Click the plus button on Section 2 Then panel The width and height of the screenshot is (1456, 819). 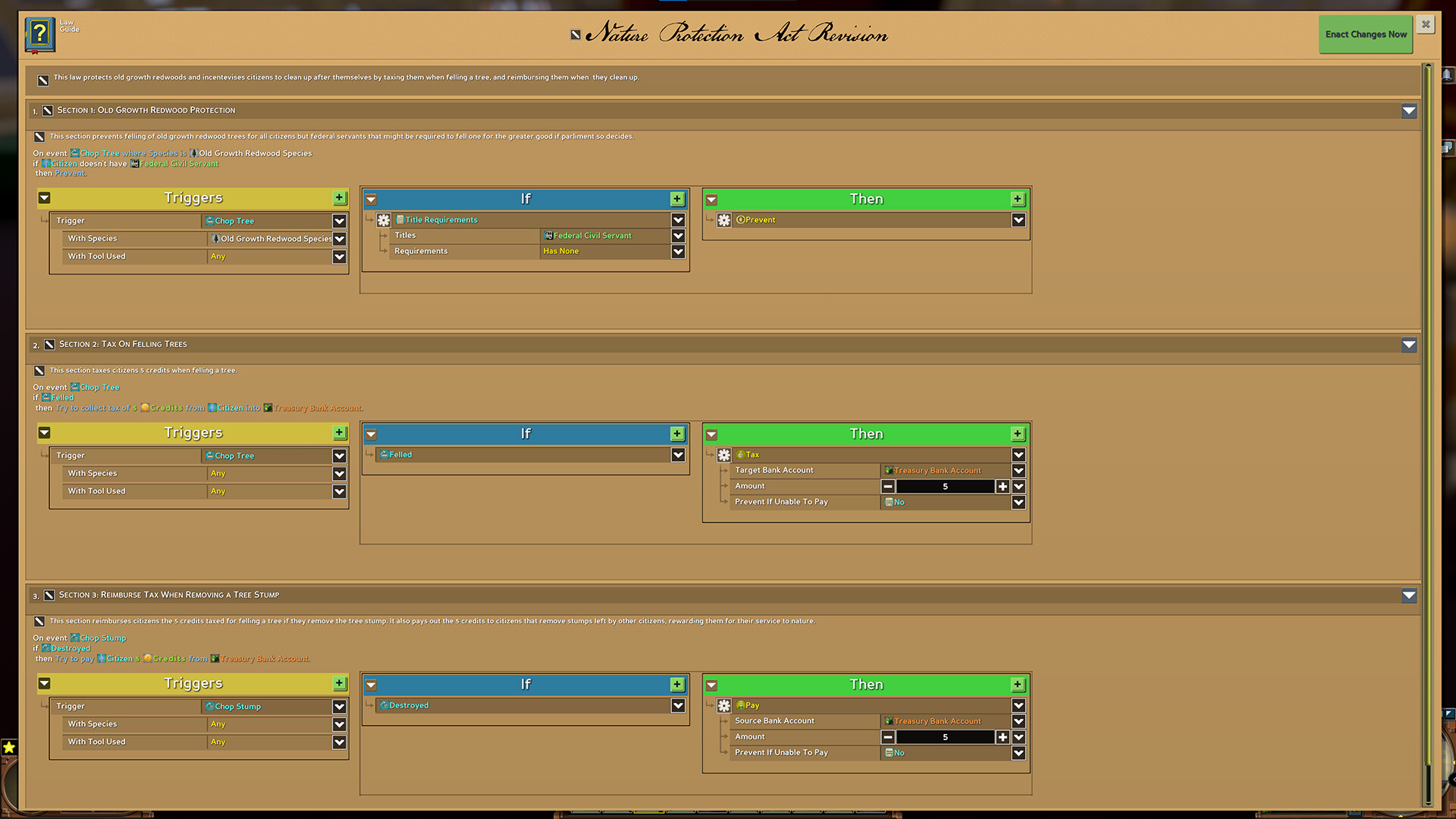click(x=1018, y=433)
